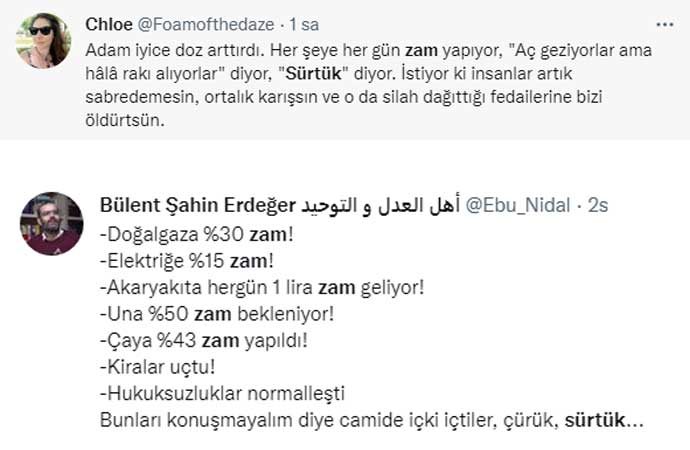
Task: Click the bold "sürtük…" ending Bülent's tweet
Action: 604,418
